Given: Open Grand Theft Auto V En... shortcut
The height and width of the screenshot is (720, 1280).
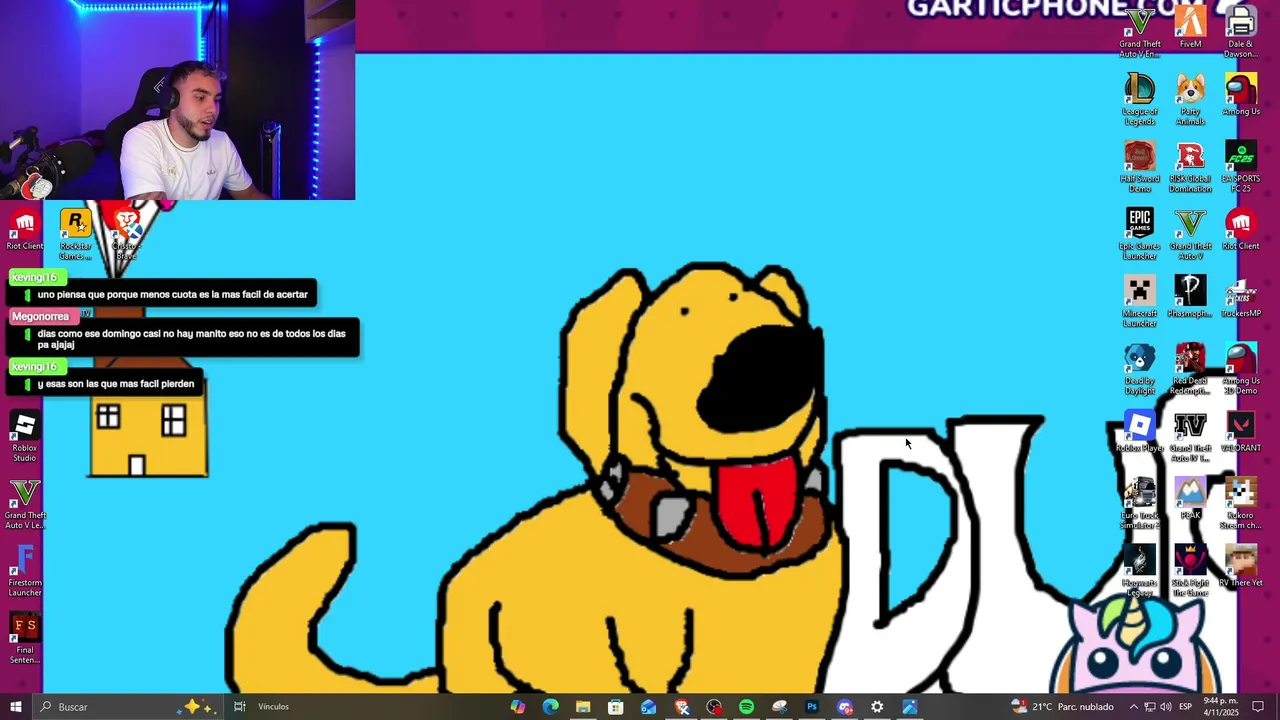Looking at the screenshot, I should [x=1140, y=32].
